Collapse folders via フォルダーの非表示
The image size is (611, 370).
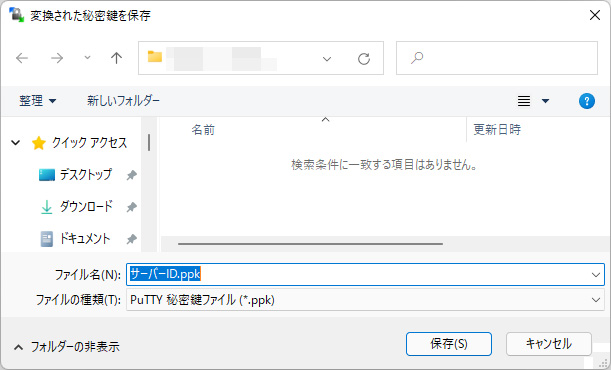pyautogui.click(x=67, y=347)
